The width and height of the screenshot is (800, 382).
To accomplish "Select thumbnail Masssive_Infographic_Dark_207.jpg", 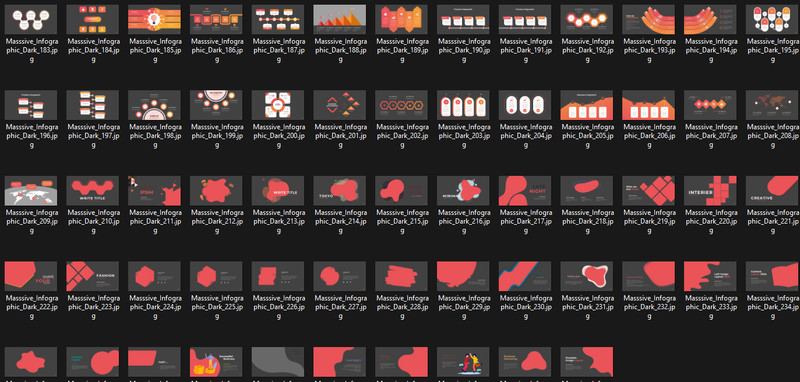I will point(710,106).
